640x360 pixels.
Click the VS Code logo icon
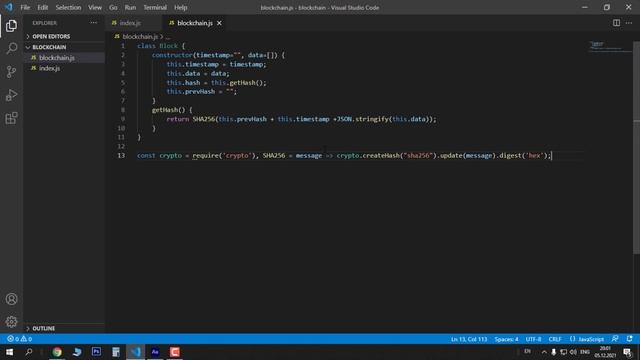(x=9, y=7)
